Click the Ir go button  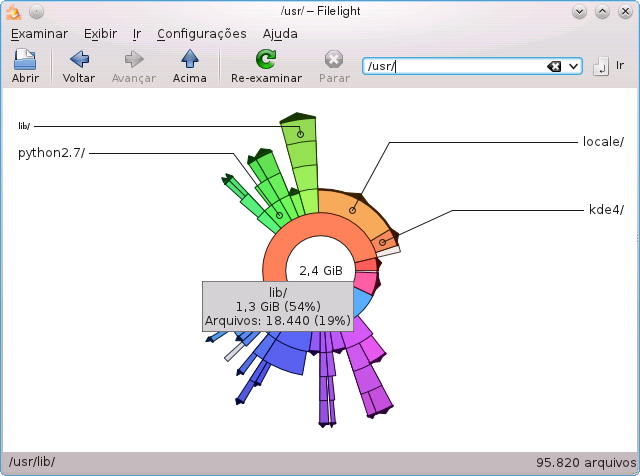pos(609,66)
